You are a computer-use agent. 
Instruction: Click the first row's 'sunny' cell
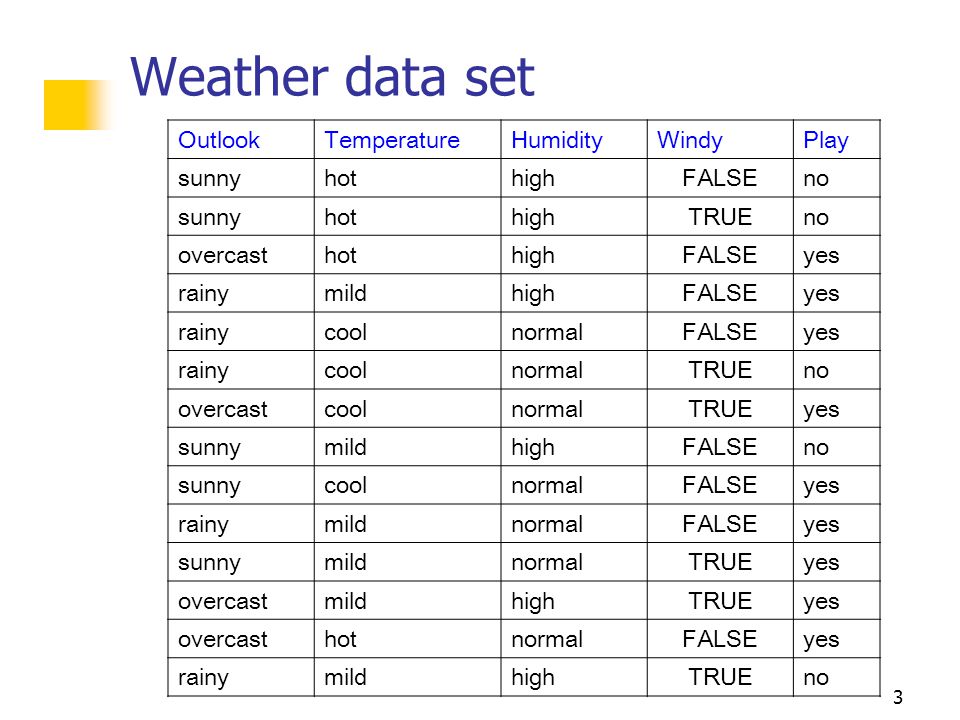[x=209, y=179]
